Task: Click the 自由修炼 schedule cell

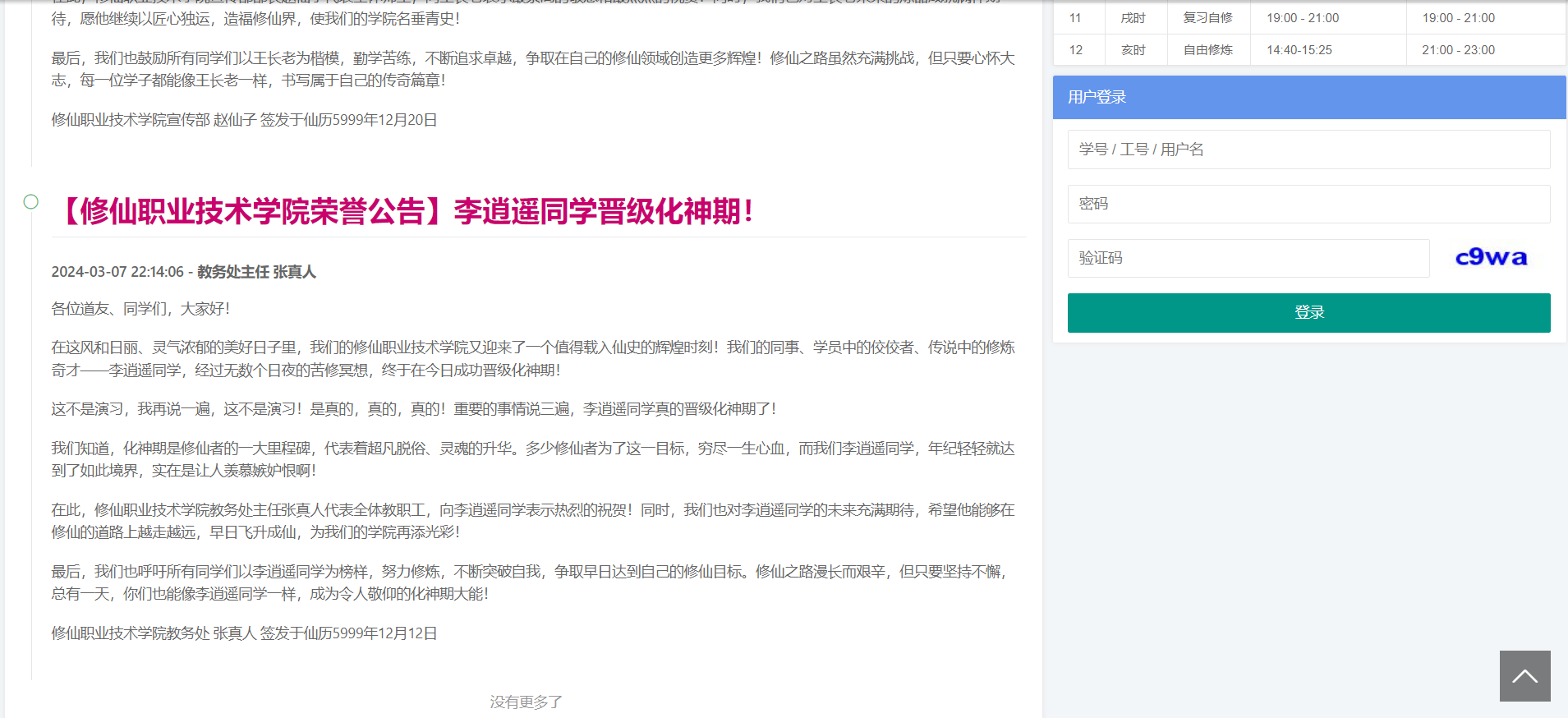Action: click(1207, 50)
